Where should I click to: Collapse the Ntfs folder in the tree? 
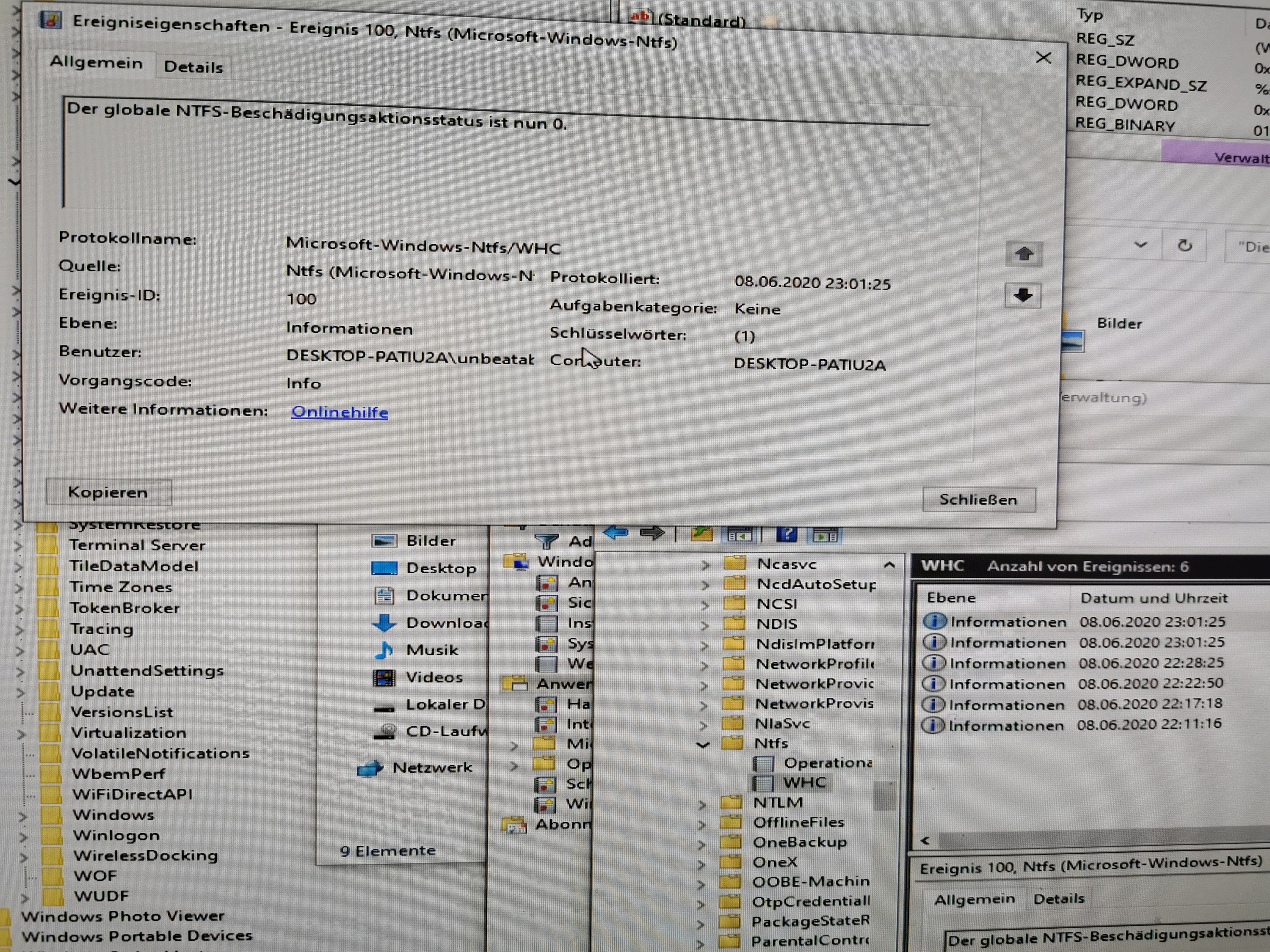pos(703,745)
